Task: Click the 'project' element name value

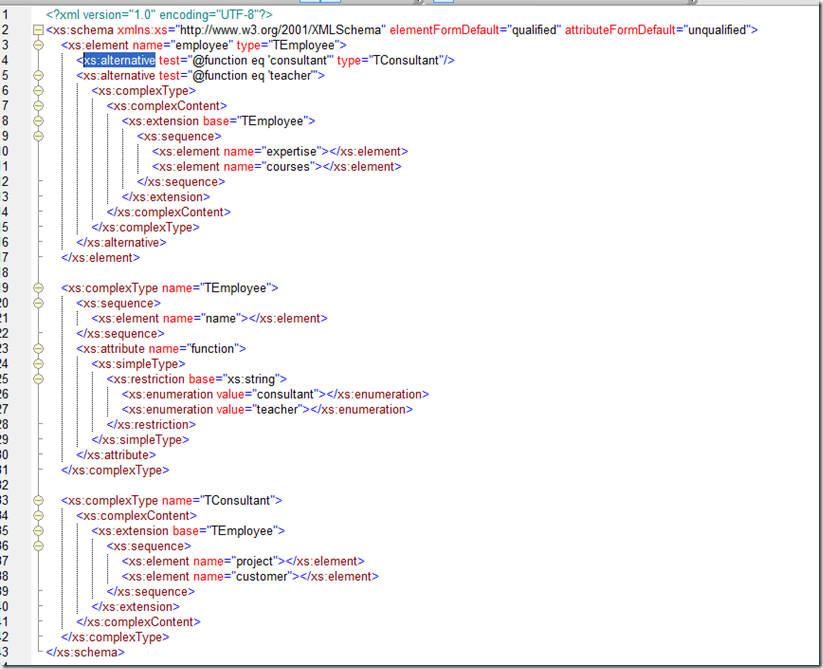Action: click(x=255, y=561)
